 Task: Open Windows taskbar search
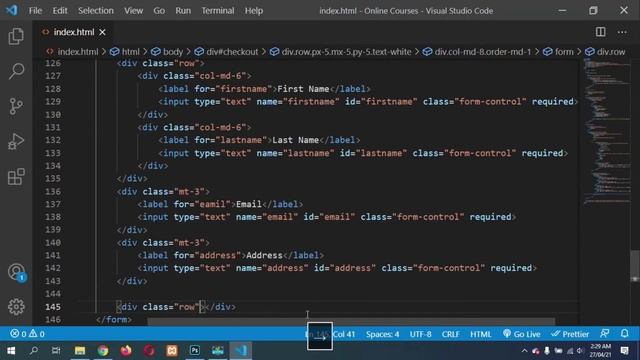pos(34,351)
